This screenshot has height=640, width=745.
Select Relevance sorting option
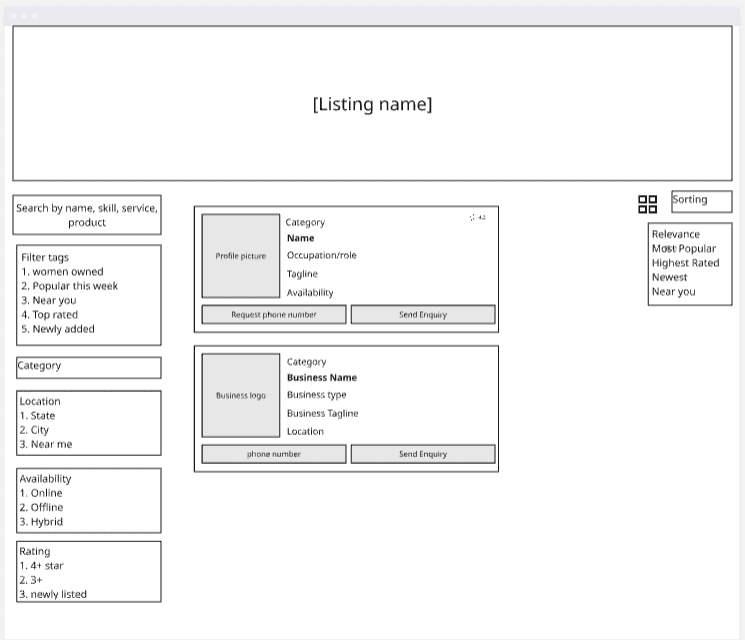tap(676, 234)
